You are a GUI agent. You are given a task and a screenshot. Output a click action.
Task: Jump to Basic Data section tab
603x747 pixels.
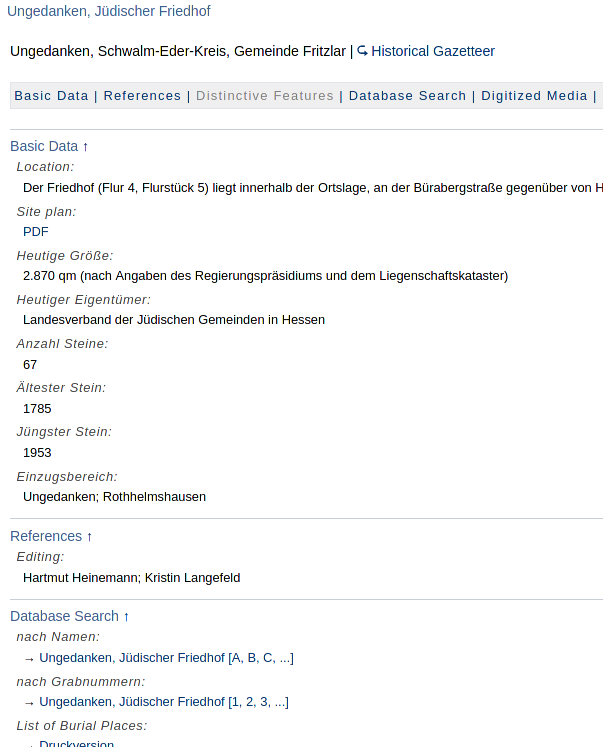click(52, 96)
